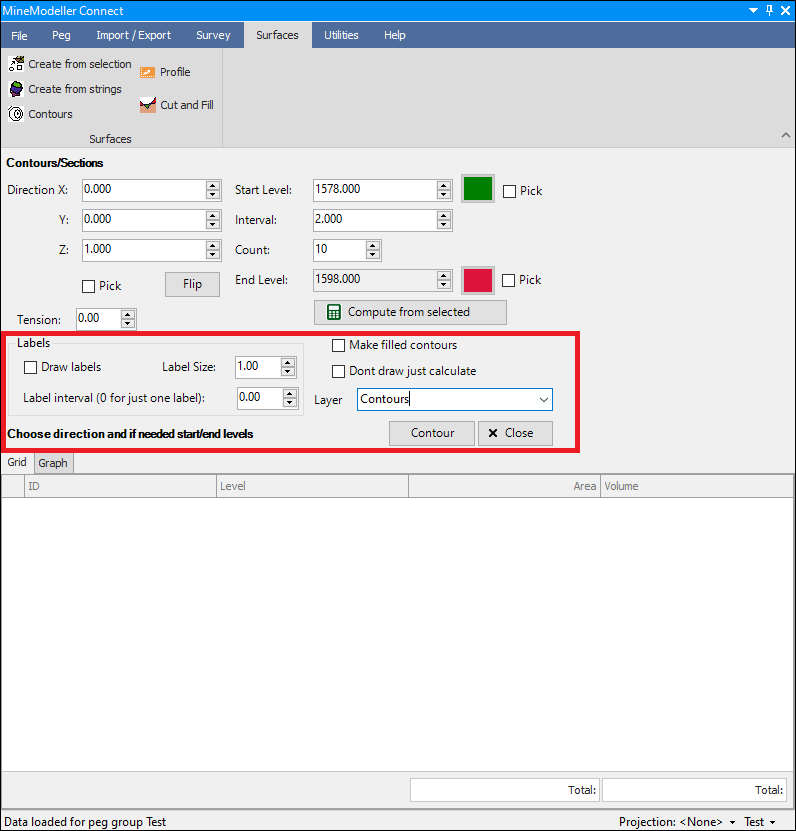Enable the Draw labels checkbox
This screenshot has width=796, height=831.
[31, 367]
